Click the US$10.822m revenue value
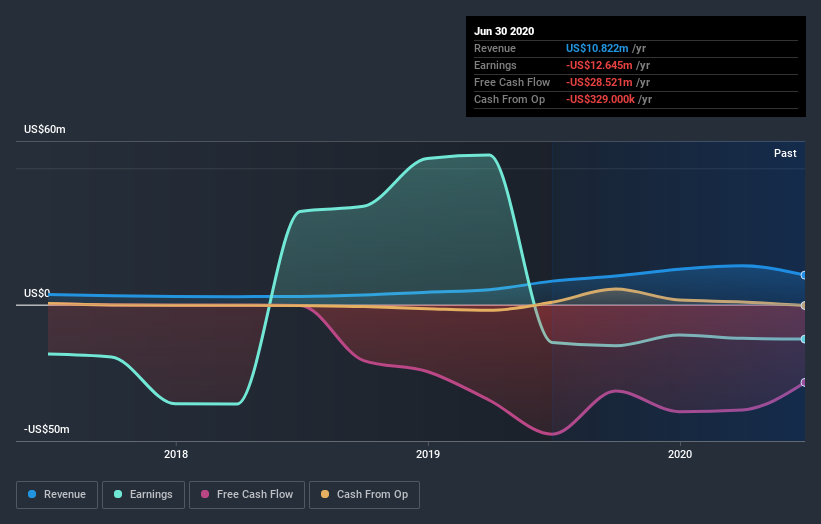The height and width of the screenshot is (524, 821). point(597,48)
